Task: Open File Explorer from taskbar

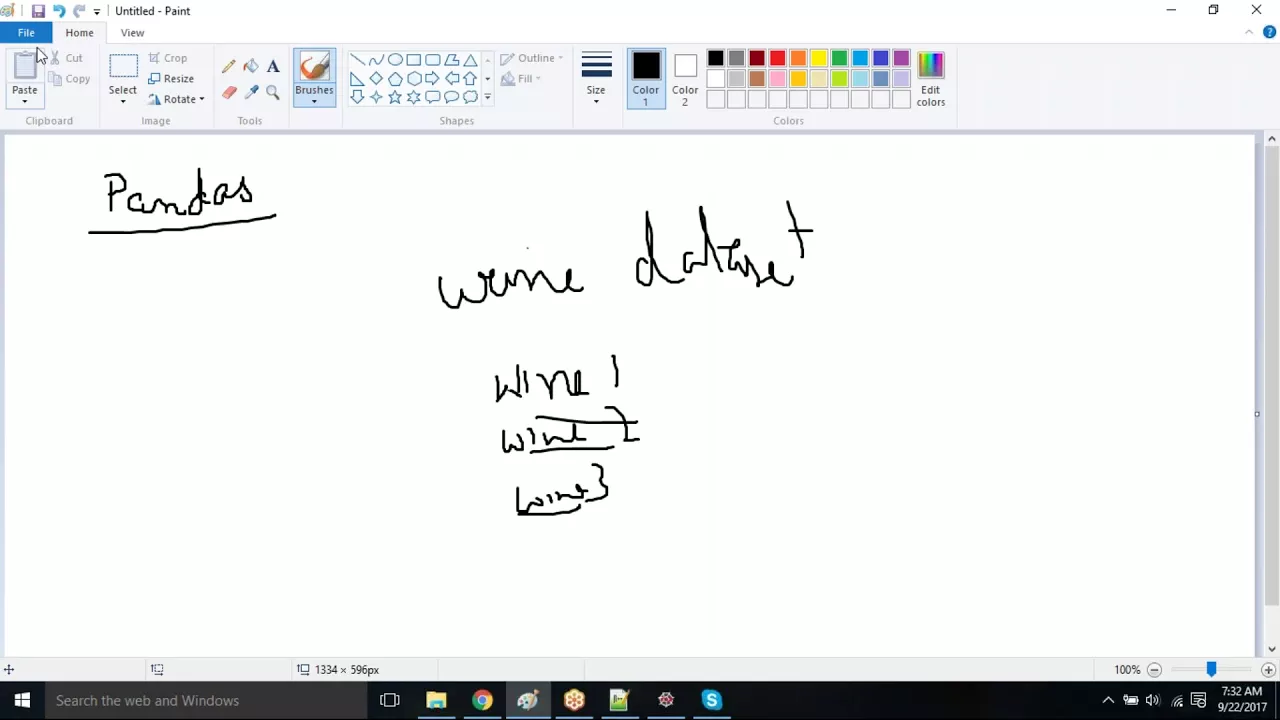Action: tap(436, 700)
